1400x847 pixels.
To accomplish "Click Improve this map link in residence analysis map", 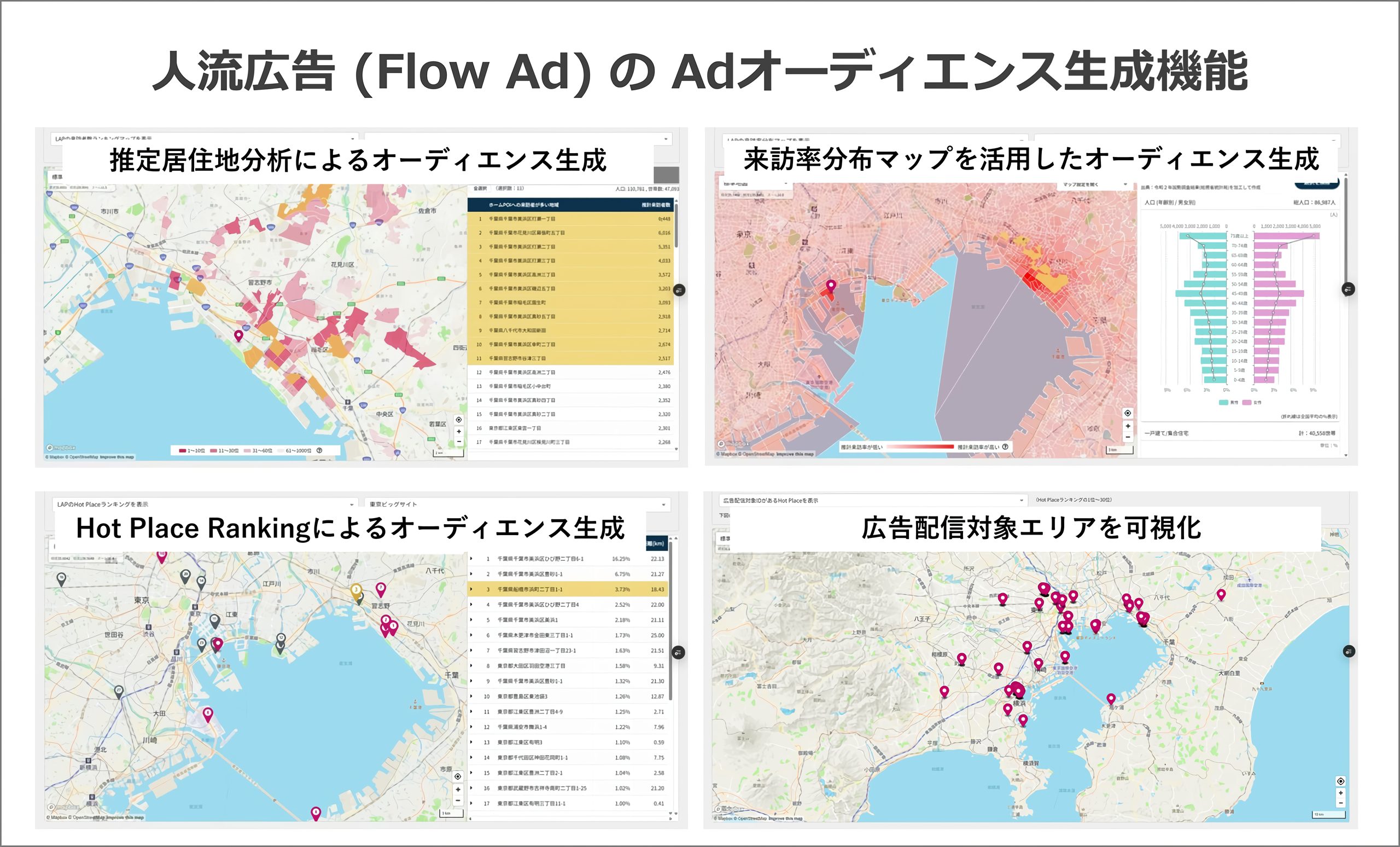I will [117, 457].
